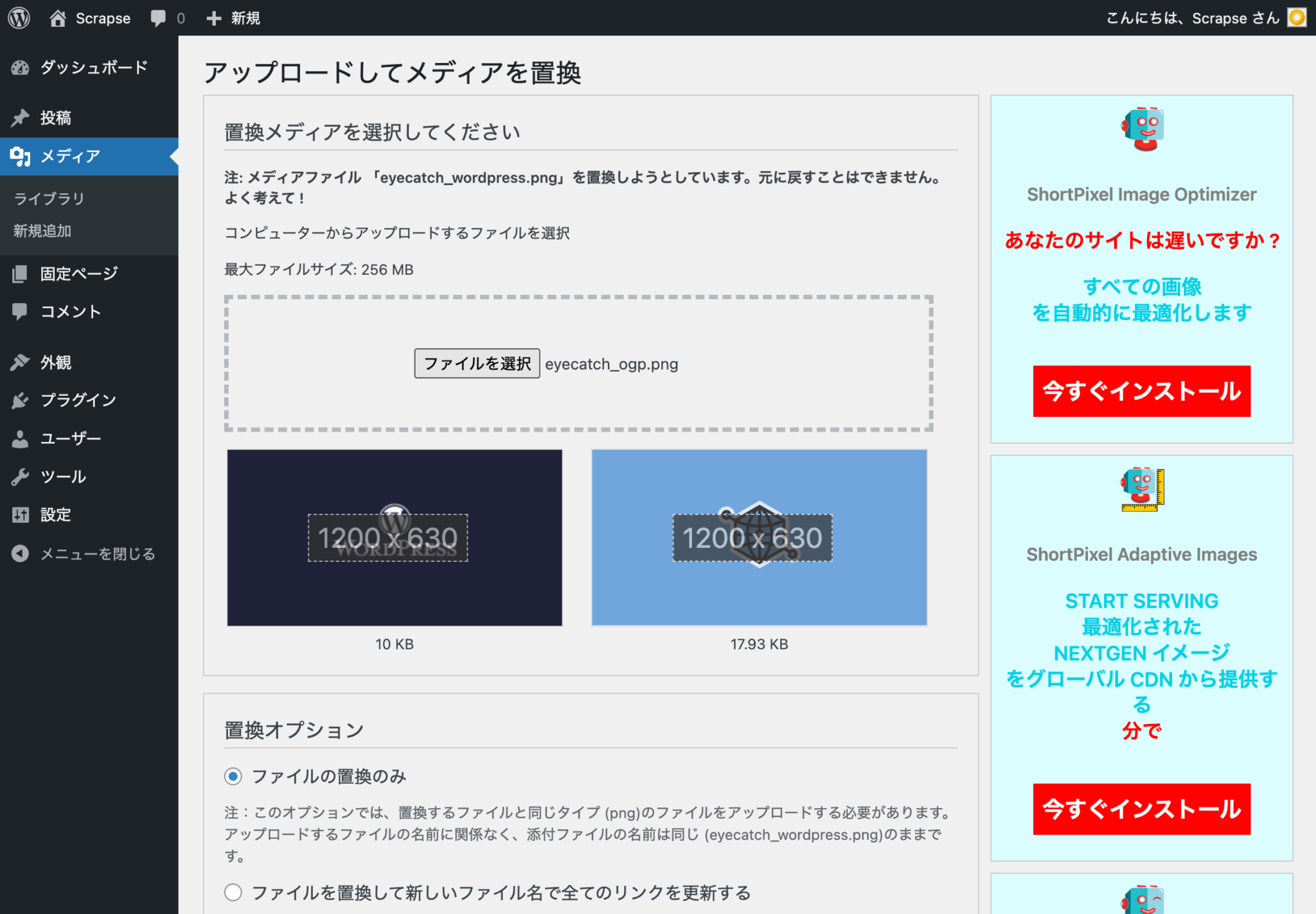The height and width of the screenshot is (914, 1316).
Task: Select the ダッシュボード sidebar icon
Action: (21, 67)
